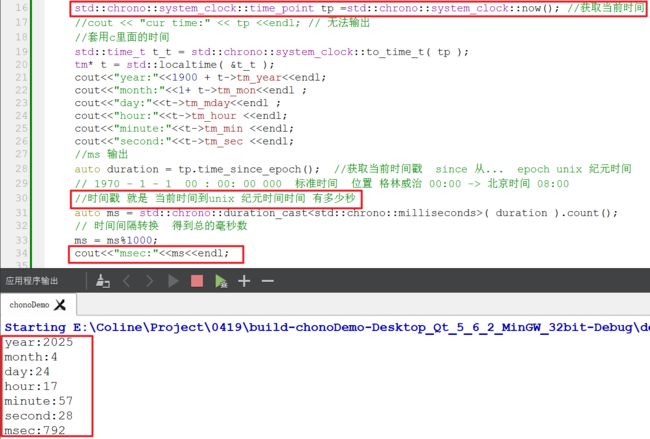The height and width of the screenshot is (439, 650).
Task: Click output line msec:792
Action: (x=35, y=430)
